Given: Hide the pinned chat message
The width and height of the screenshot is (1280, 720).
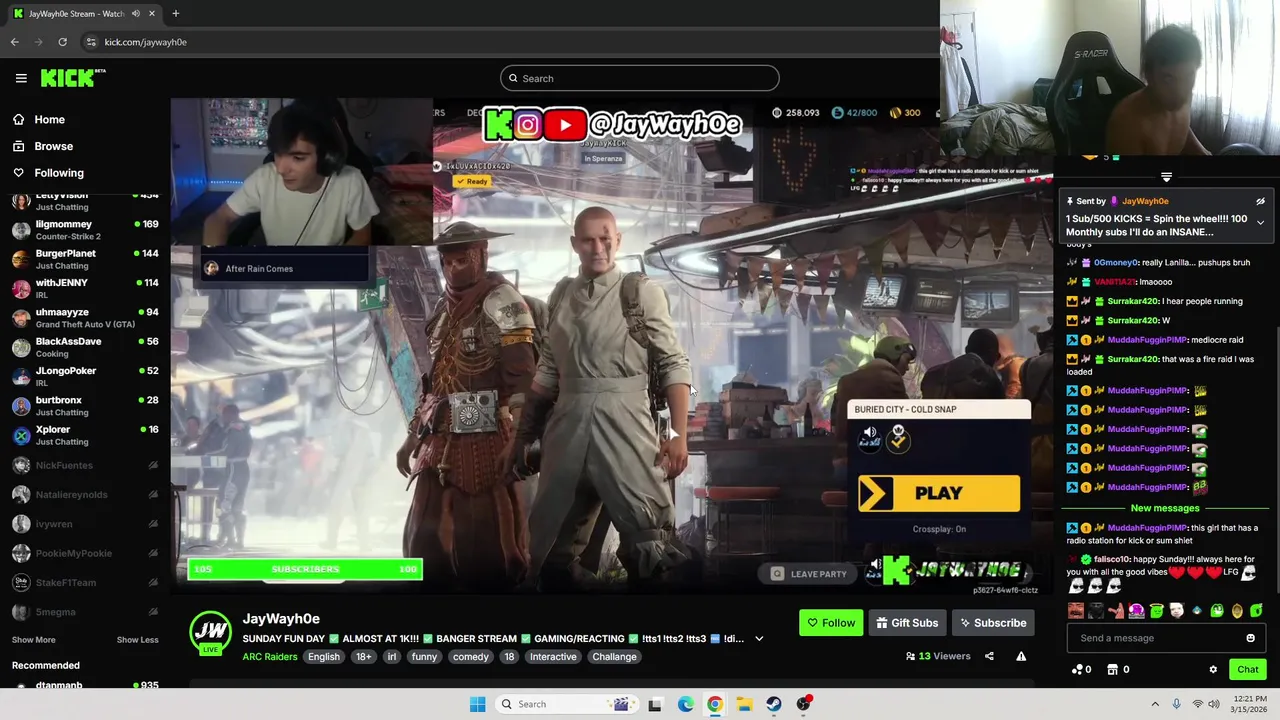Looking at the screenshot, I should click(1260, 201).
